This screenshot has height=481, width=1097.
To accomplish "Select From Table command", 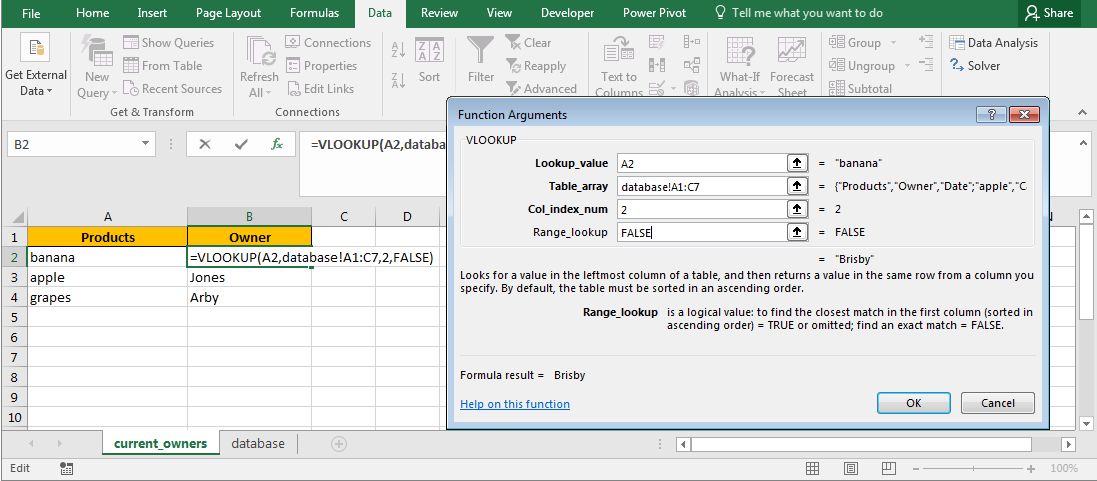I will click(162, 66).
